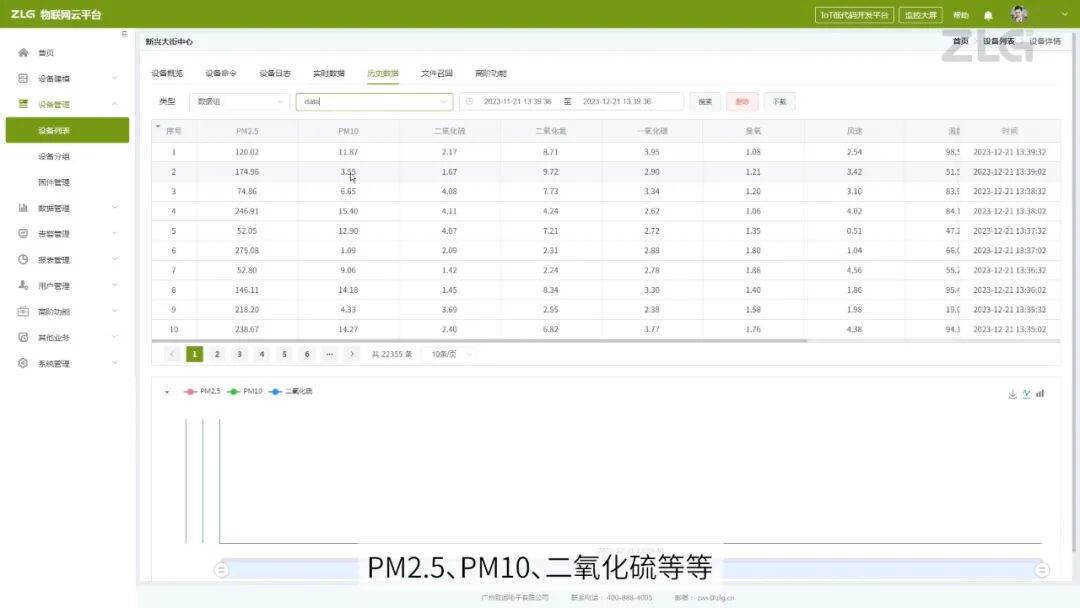Go to page 3 in the pagination
This screenshot has width=1080, height=608.
tap(239, 354)
